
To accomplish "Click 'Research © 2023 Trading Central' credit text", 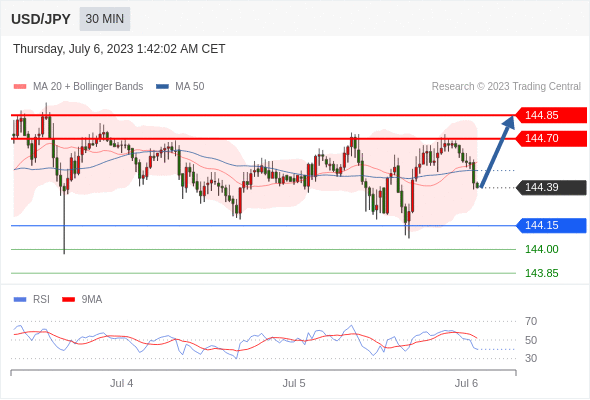I will (506, 87).
